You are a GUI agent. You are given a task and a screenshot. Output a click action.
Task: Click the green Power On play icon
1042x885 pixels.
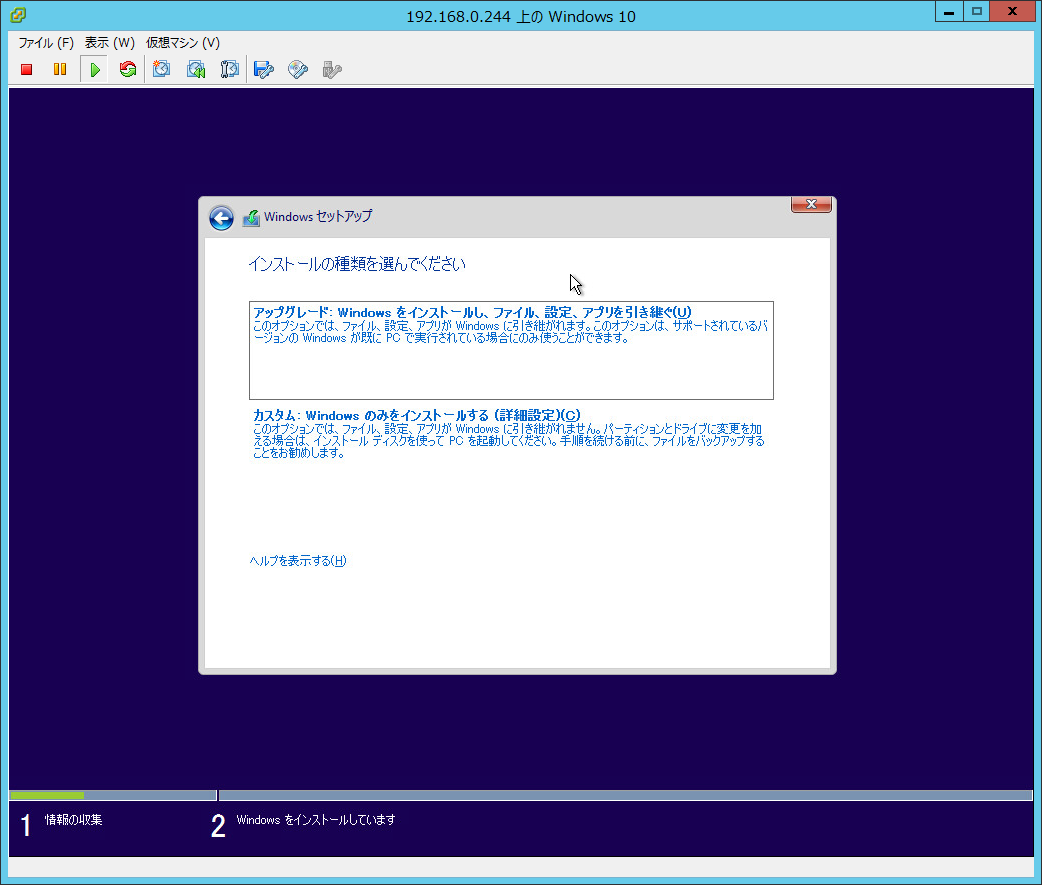(x=94, y=69)
